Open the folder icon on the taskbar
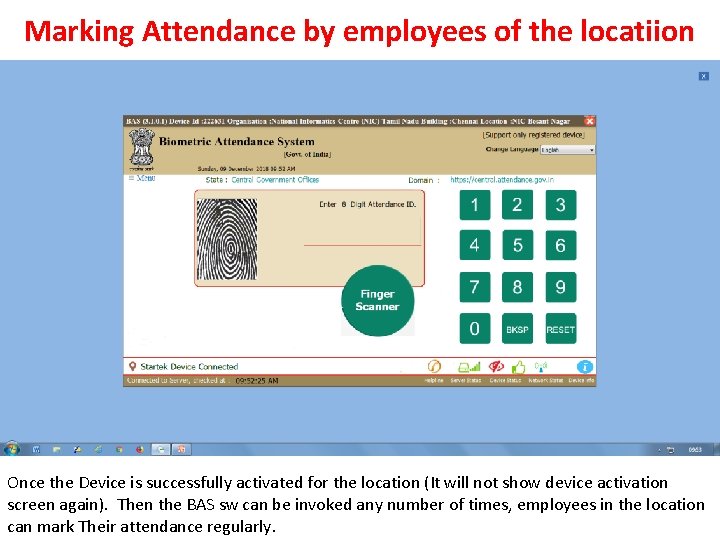This screenshot has height=540, width=720. pyautogui.click(x=57, y=450)
